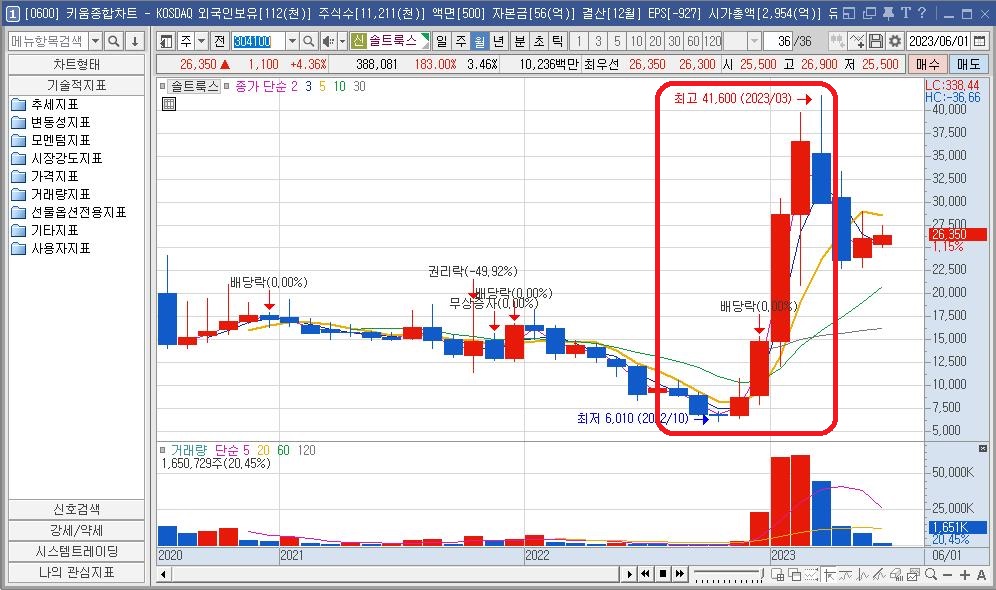Open the 시스템트레이딩 section tab

[76, 551]
